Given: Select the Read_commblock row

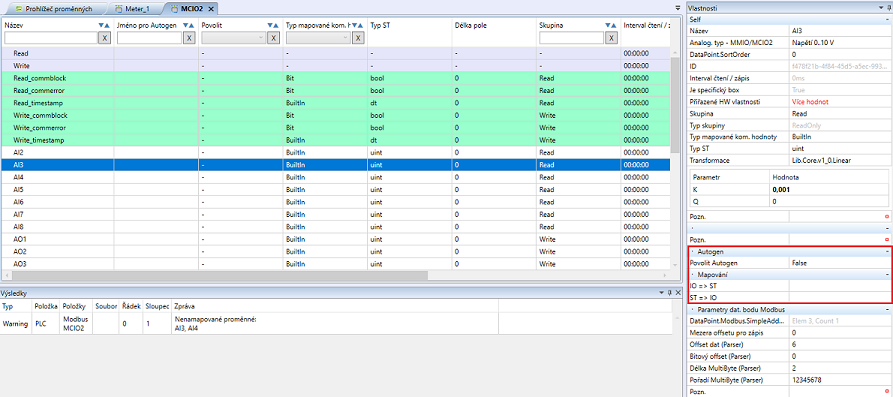Looking at the screenshot, I should [336, 78].
